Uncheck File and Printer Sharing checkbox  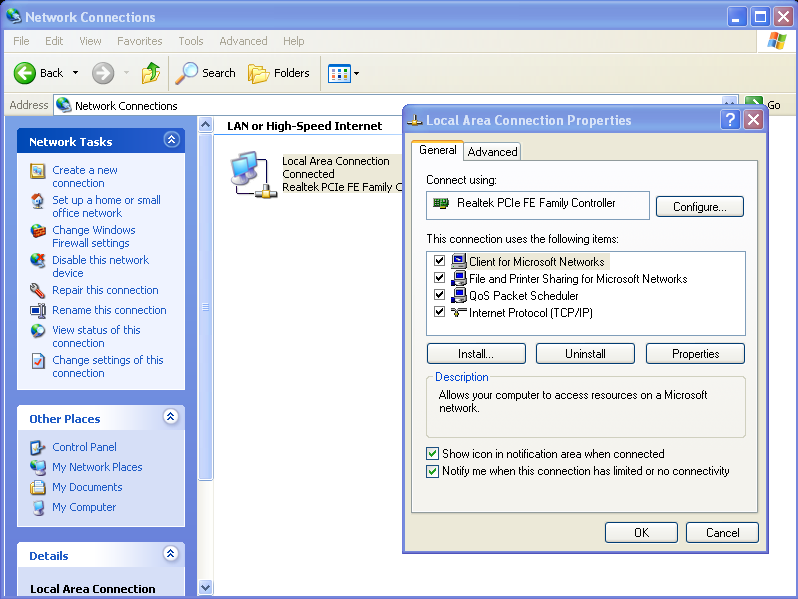(439, 278)
